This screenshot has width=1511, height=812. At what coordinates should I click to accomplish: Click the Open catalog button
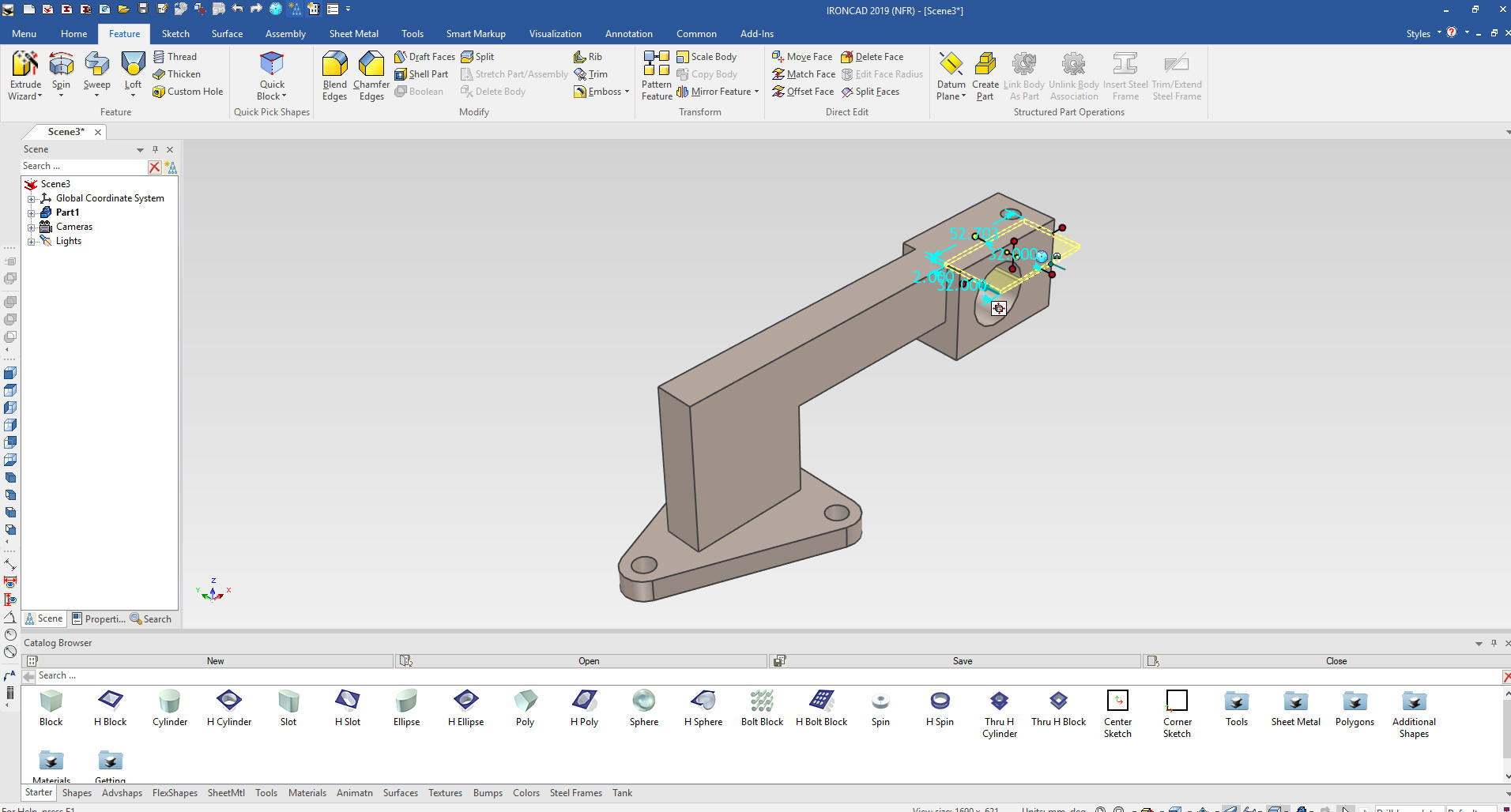click(x=588, y=661)
